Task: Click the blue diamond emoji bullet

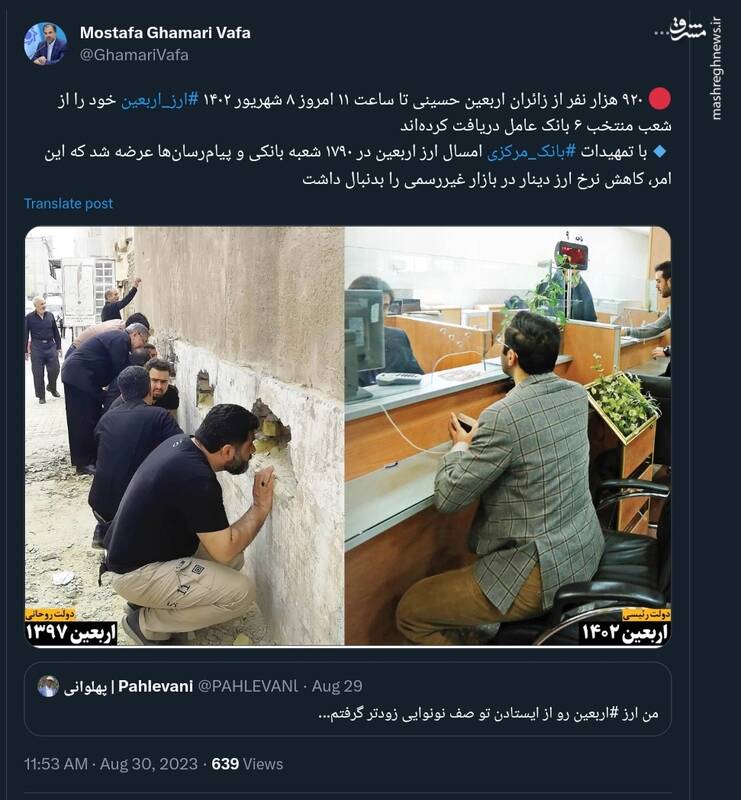Action: [660, 152]
